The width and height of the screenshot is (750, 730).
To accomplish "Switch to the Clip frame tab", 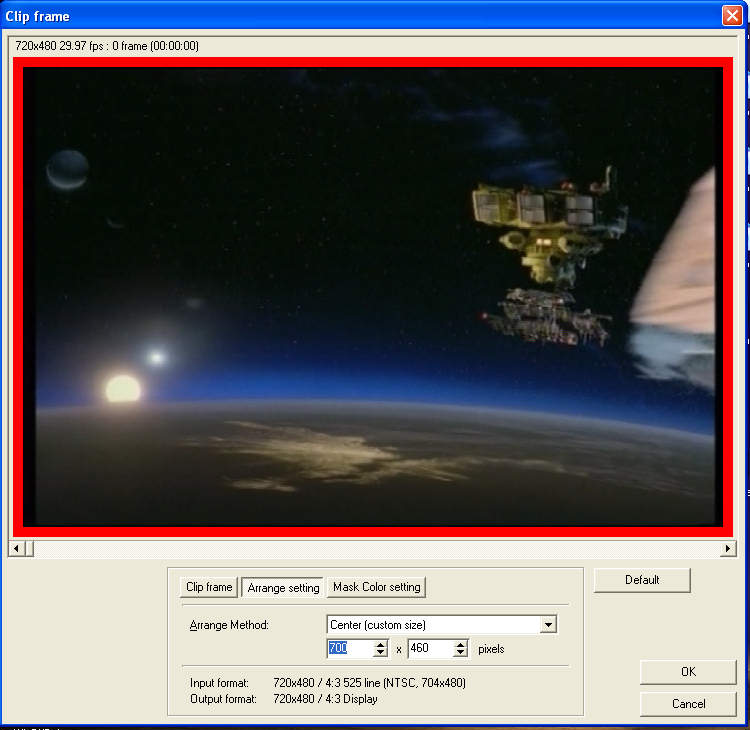I will (x=209, y=587).
